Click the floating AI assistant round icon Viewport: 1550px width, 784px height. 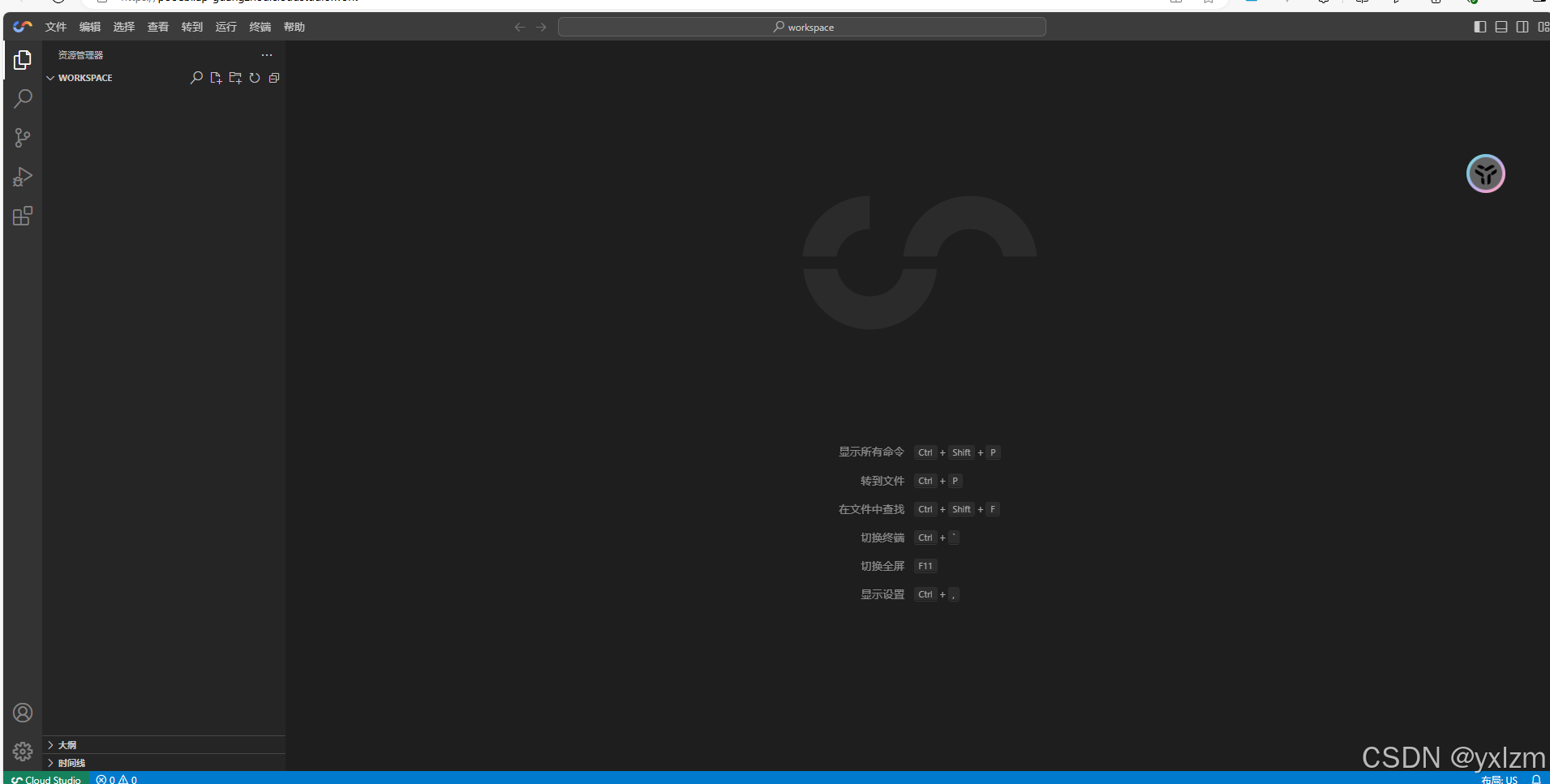click(1485, 174)
